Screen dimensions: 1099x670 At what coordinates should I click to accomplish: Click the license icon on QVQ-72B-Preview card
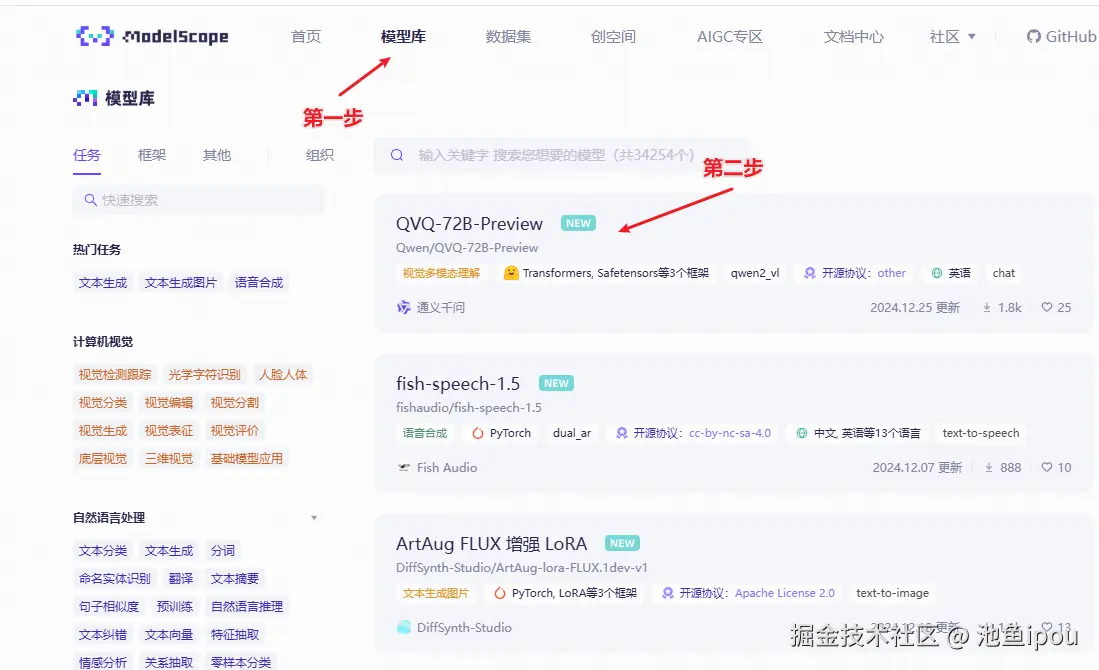pos(810,273)
